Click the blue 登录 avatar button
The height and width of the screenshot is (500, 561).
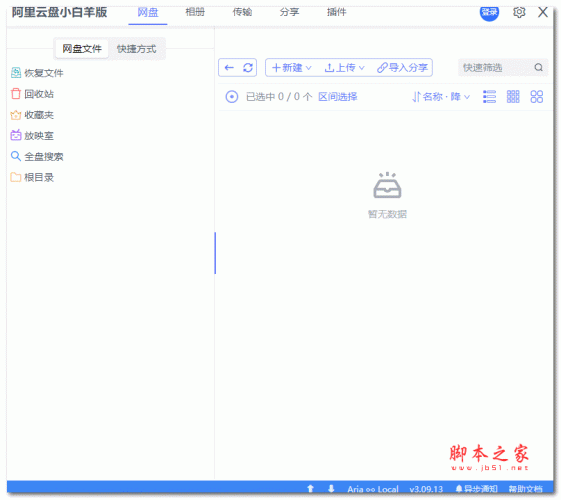489,12
